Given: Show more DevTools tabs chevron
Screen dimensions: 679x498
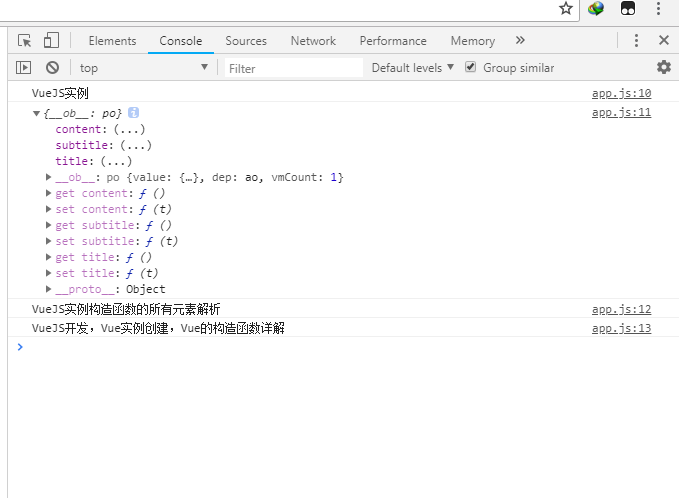Looking at the screenshot, I should [x=520, y=40].
